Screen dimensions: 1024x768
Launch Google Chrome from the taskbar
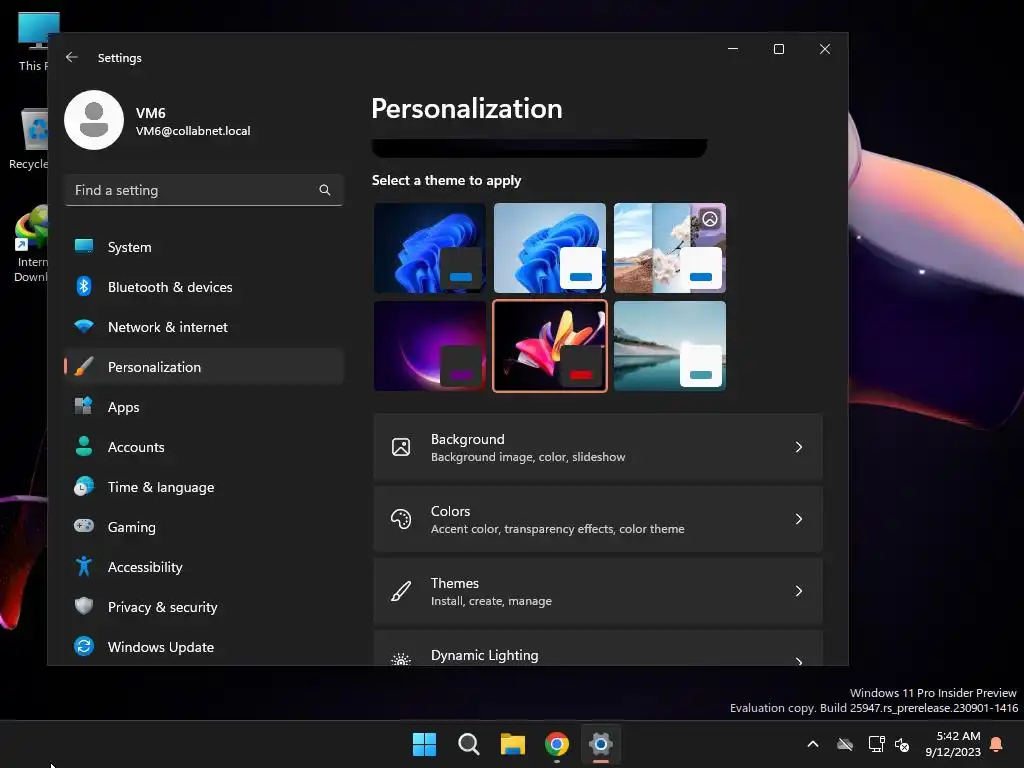tap(557, 744)
